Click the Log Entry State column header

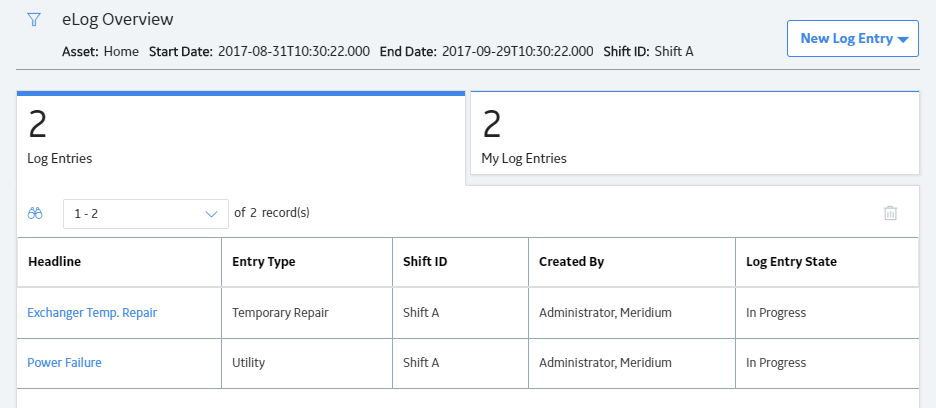pyautogui.click(x=827, y=262)
